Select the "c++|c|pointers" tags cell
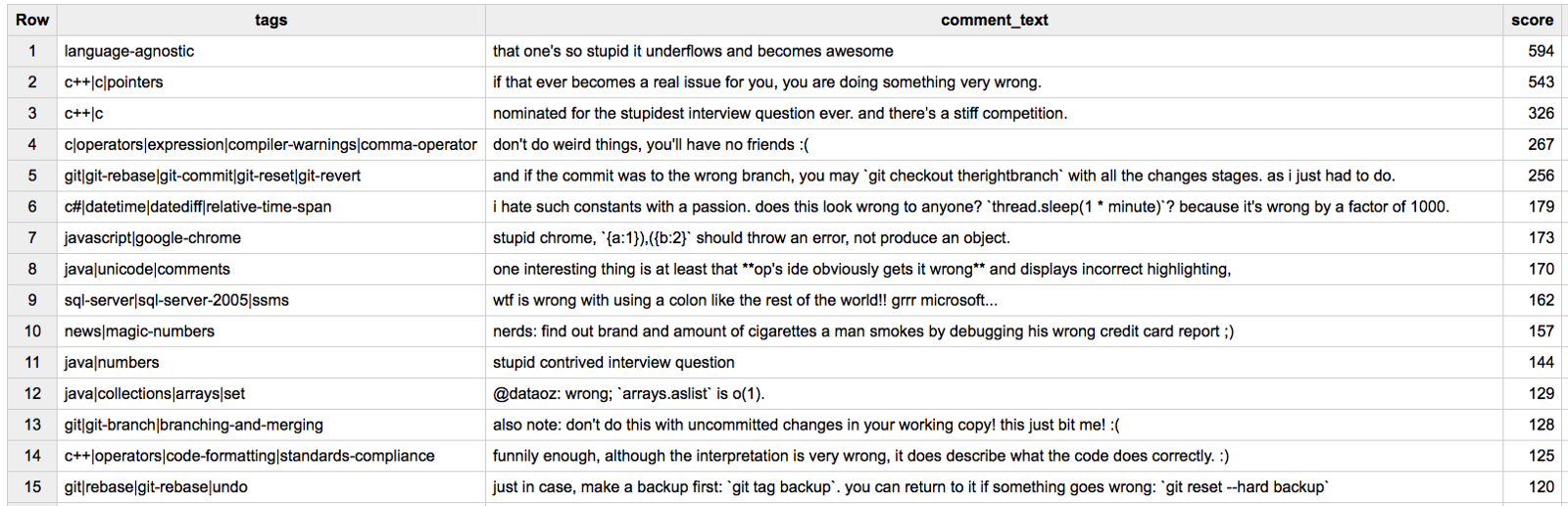The width and height of the screenshot is (1568, 506). [x=114, y=82]
